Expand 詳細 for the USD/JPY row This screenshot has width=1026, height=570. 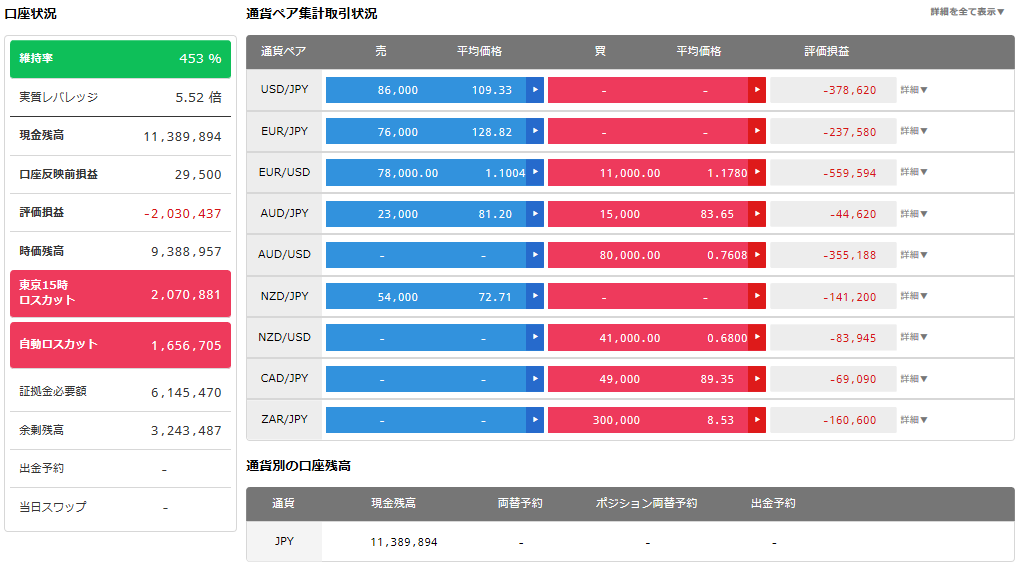click(913, 90)
